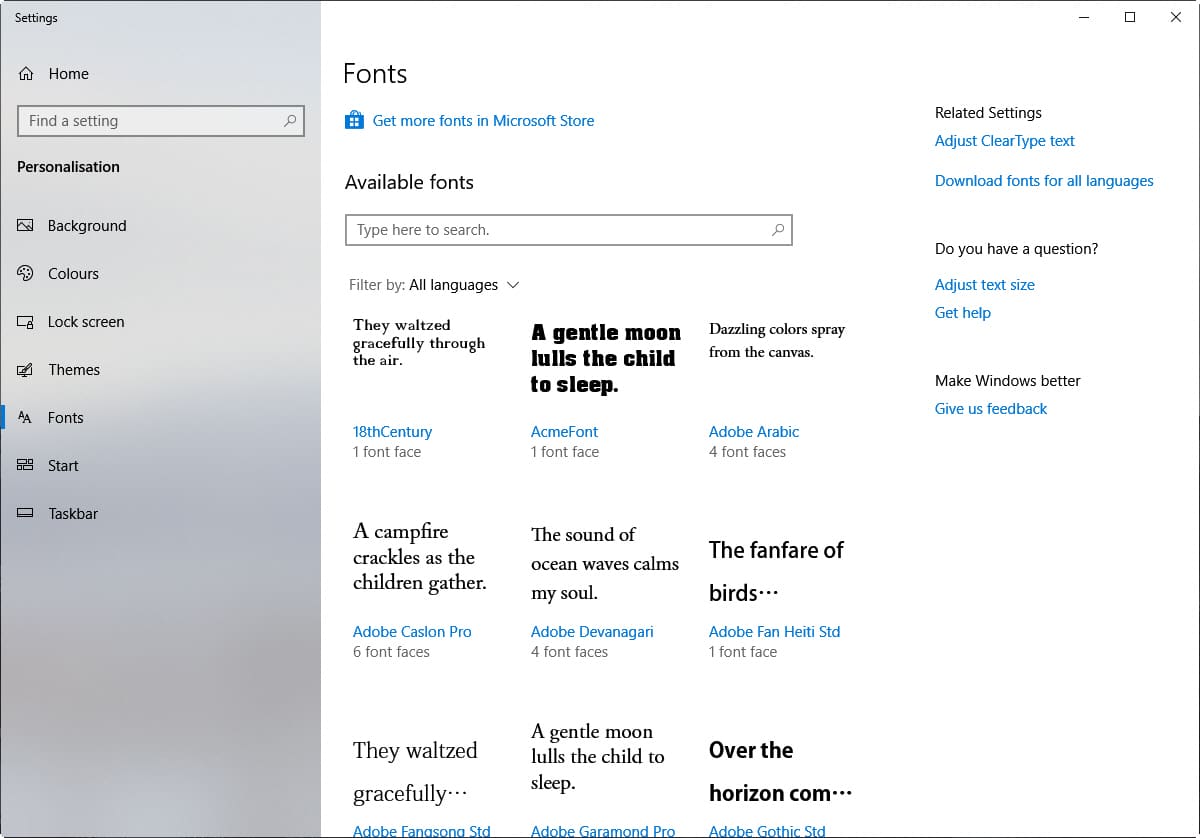Click the Home icon in sidebar
The height and width of the screenshot is (838, 1200).
[x=27, y=74]
